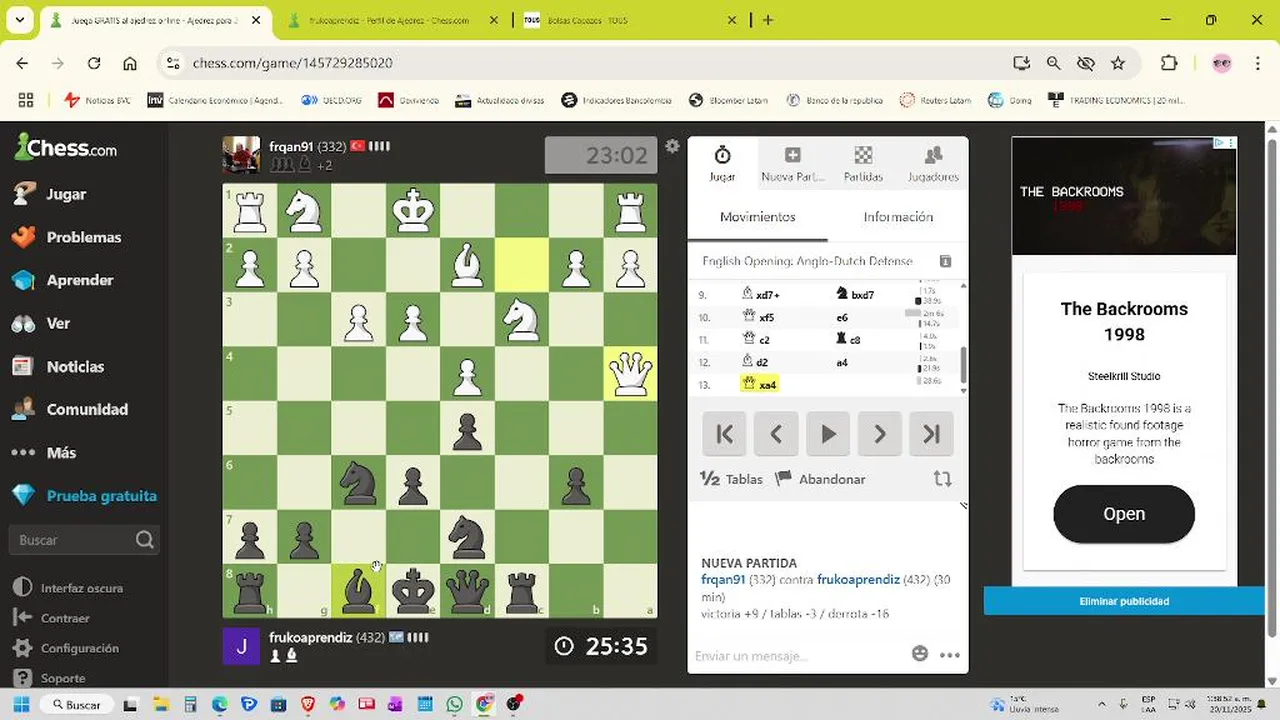Open Bloomberg Latam bookmark
1280x720 pixels.
point(729,100)
